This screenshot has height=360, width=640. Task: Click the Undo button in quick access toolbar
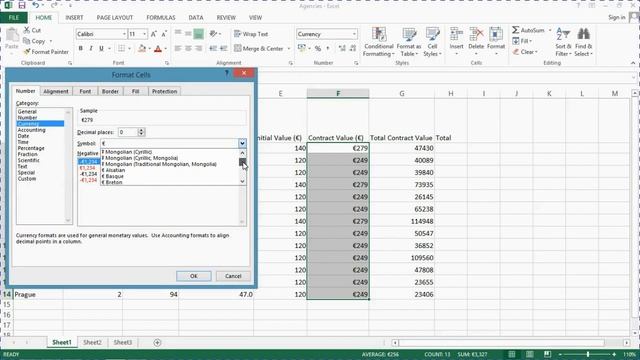(x=36, y=5)
